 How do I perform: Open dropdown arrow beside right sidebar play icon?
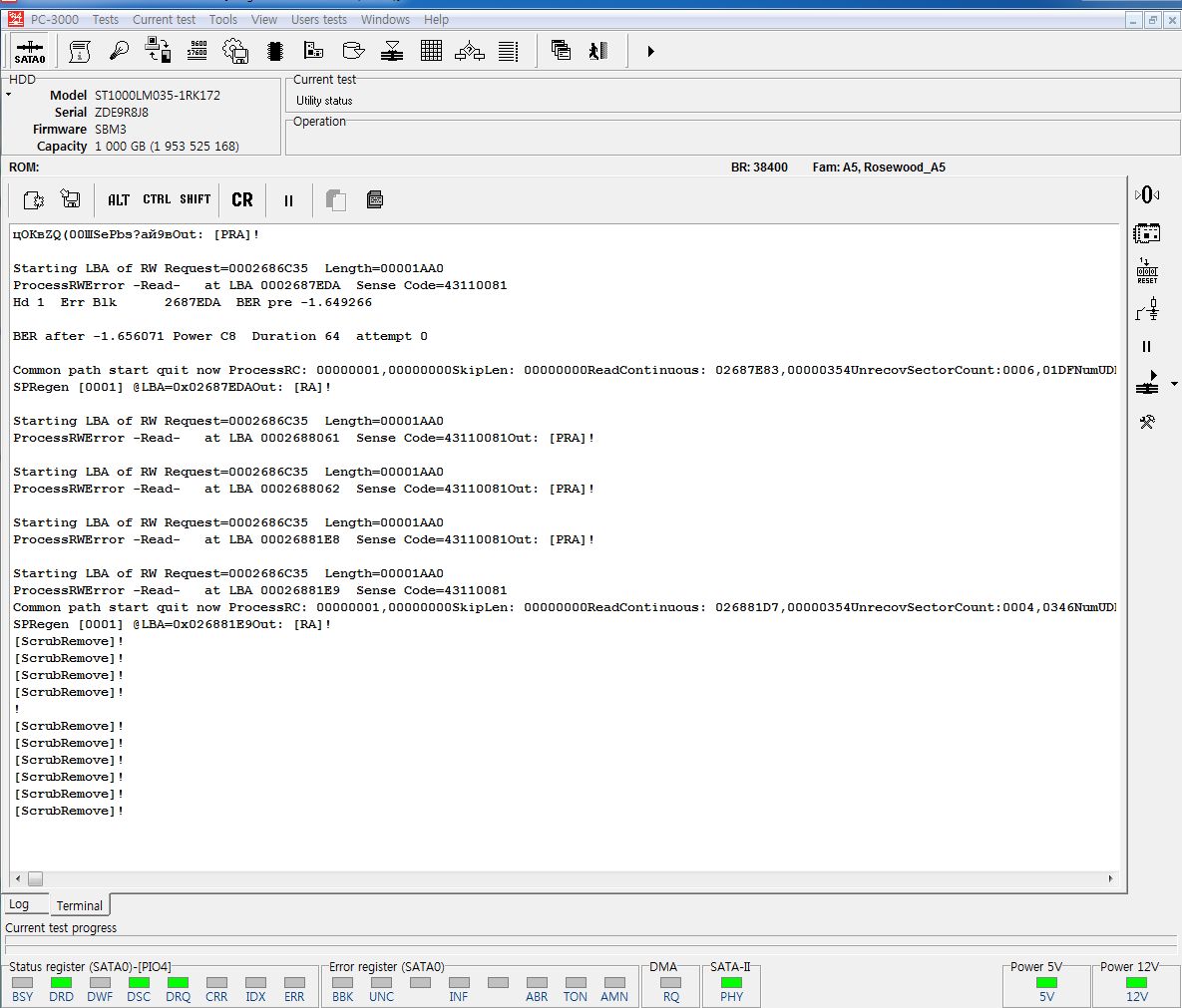1174,384
